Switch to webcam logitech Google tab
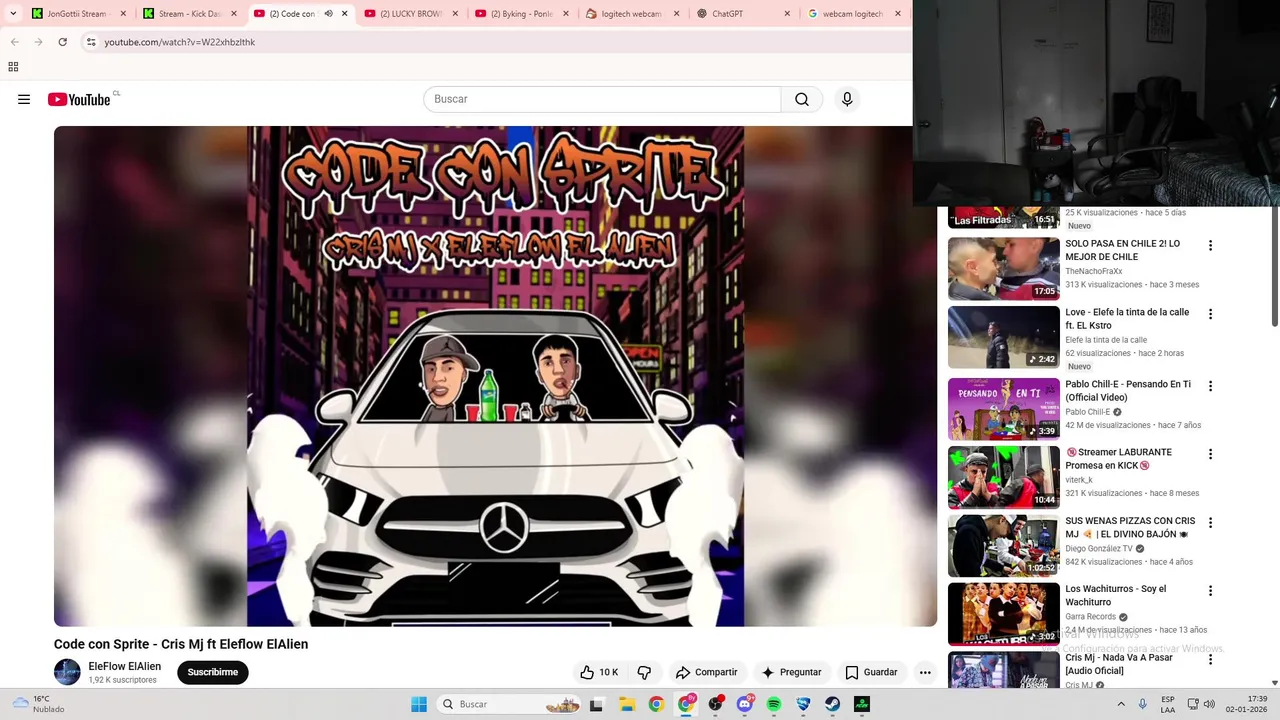The image size is (1280, 720). (853, 14)
